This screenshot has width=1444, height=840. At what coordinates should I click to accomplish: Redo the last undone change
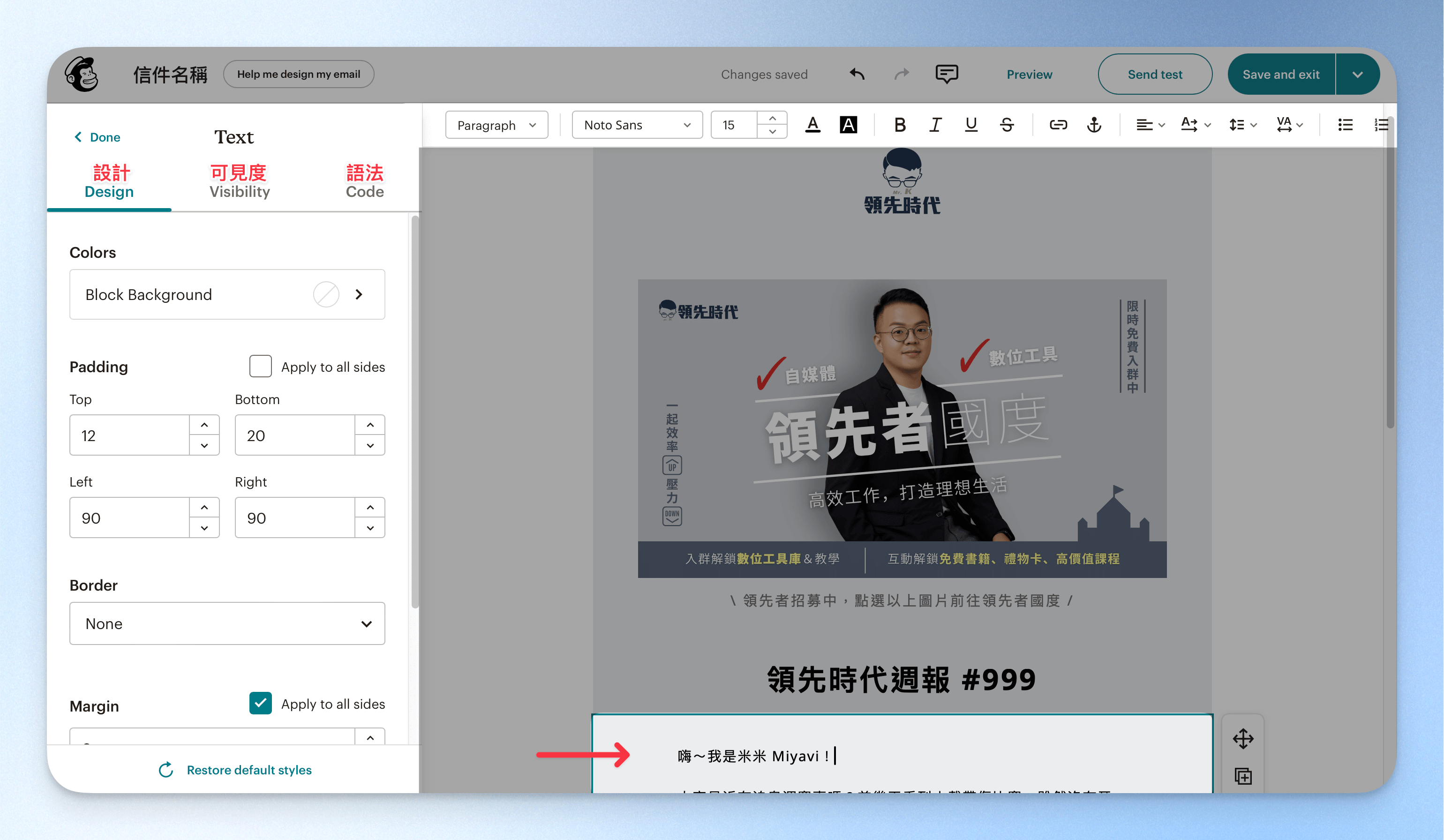point(902,74)
